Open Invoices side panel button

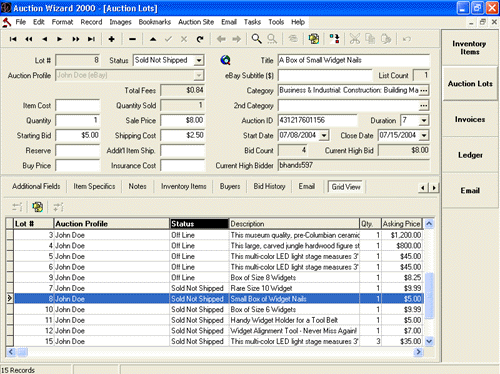pyautogui.click(x=470, y=119)
